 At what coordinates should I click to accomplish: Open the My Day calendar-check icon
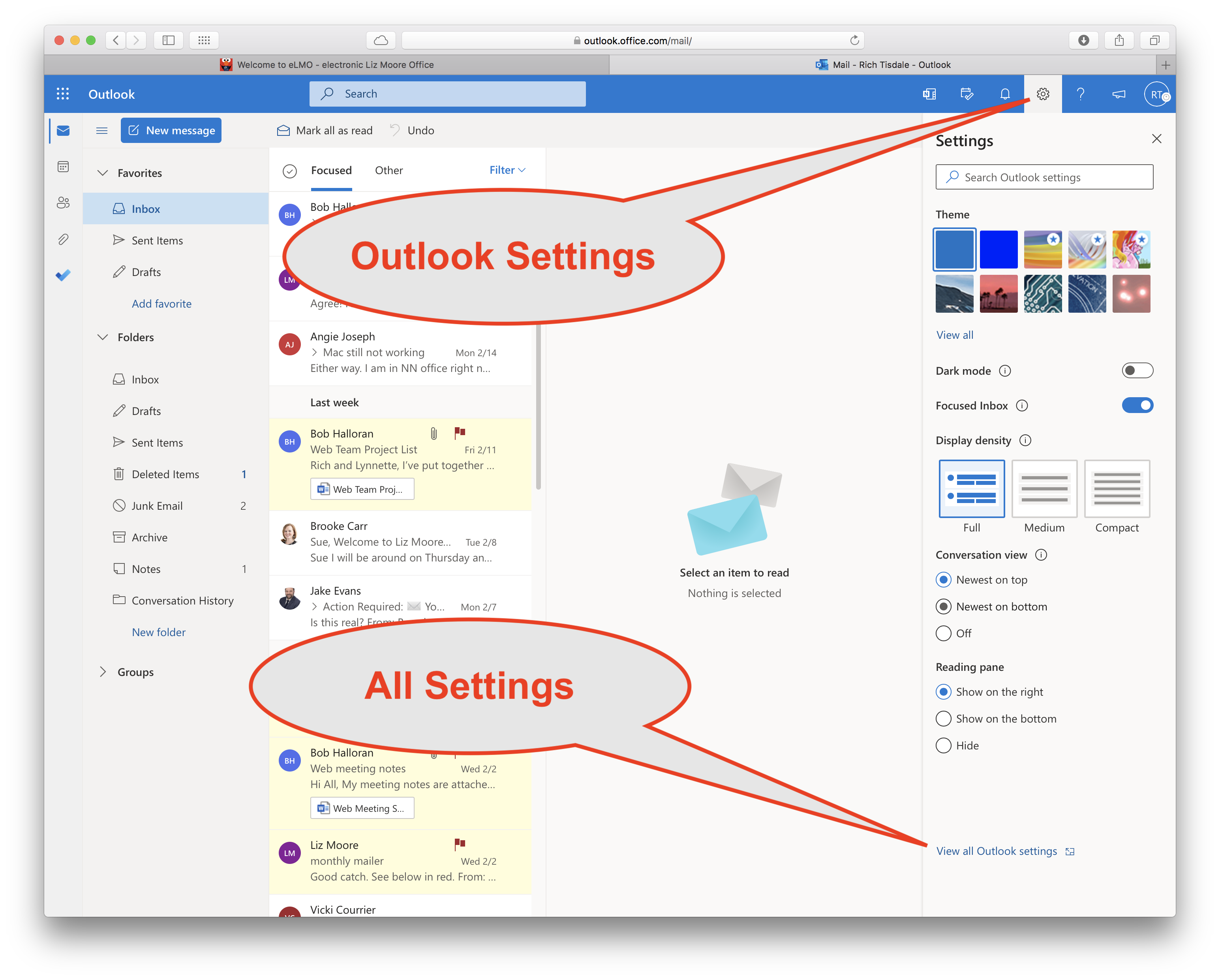pos(967,94)
